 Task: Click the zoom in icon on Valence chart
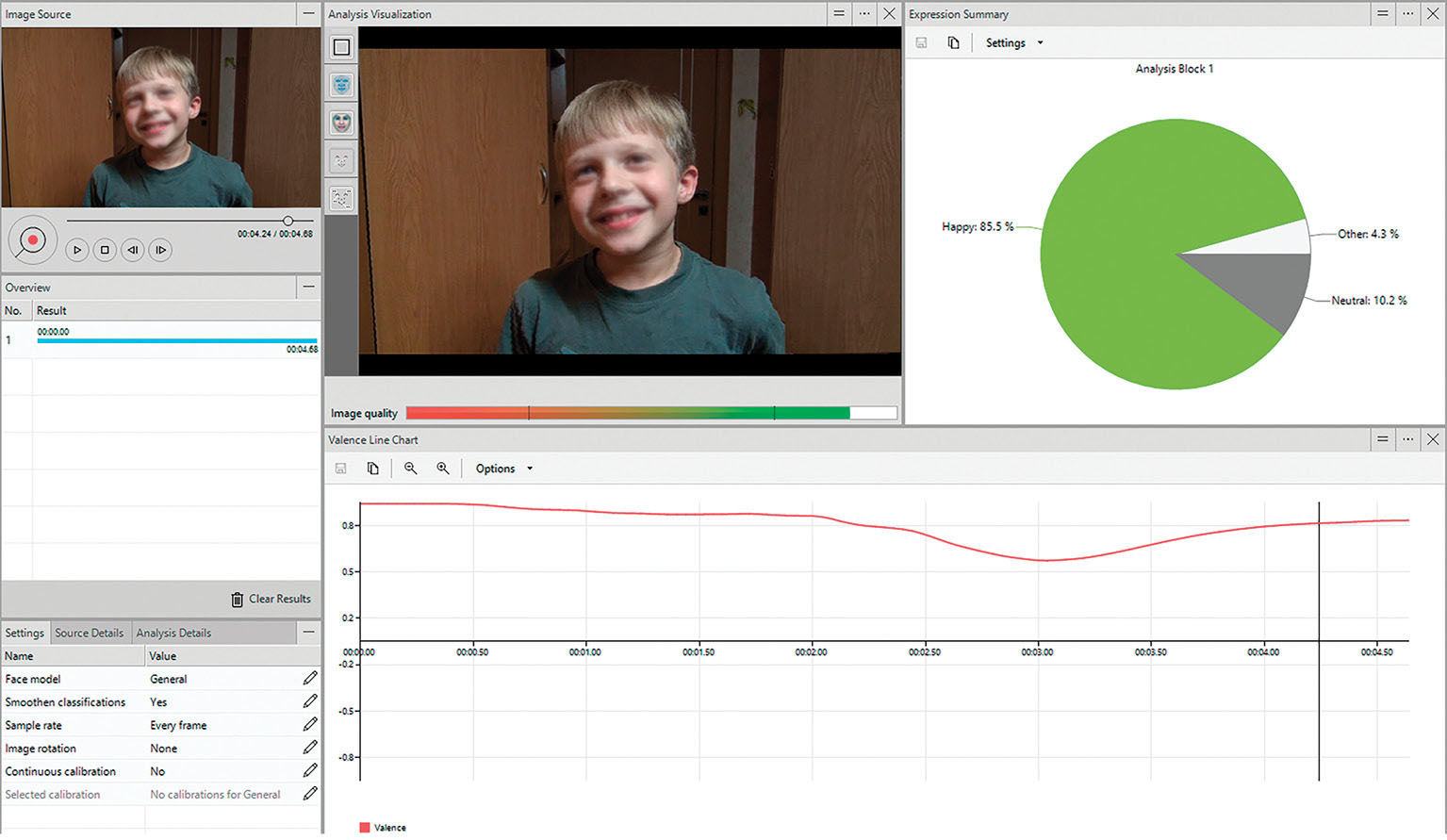click(442, 469)
